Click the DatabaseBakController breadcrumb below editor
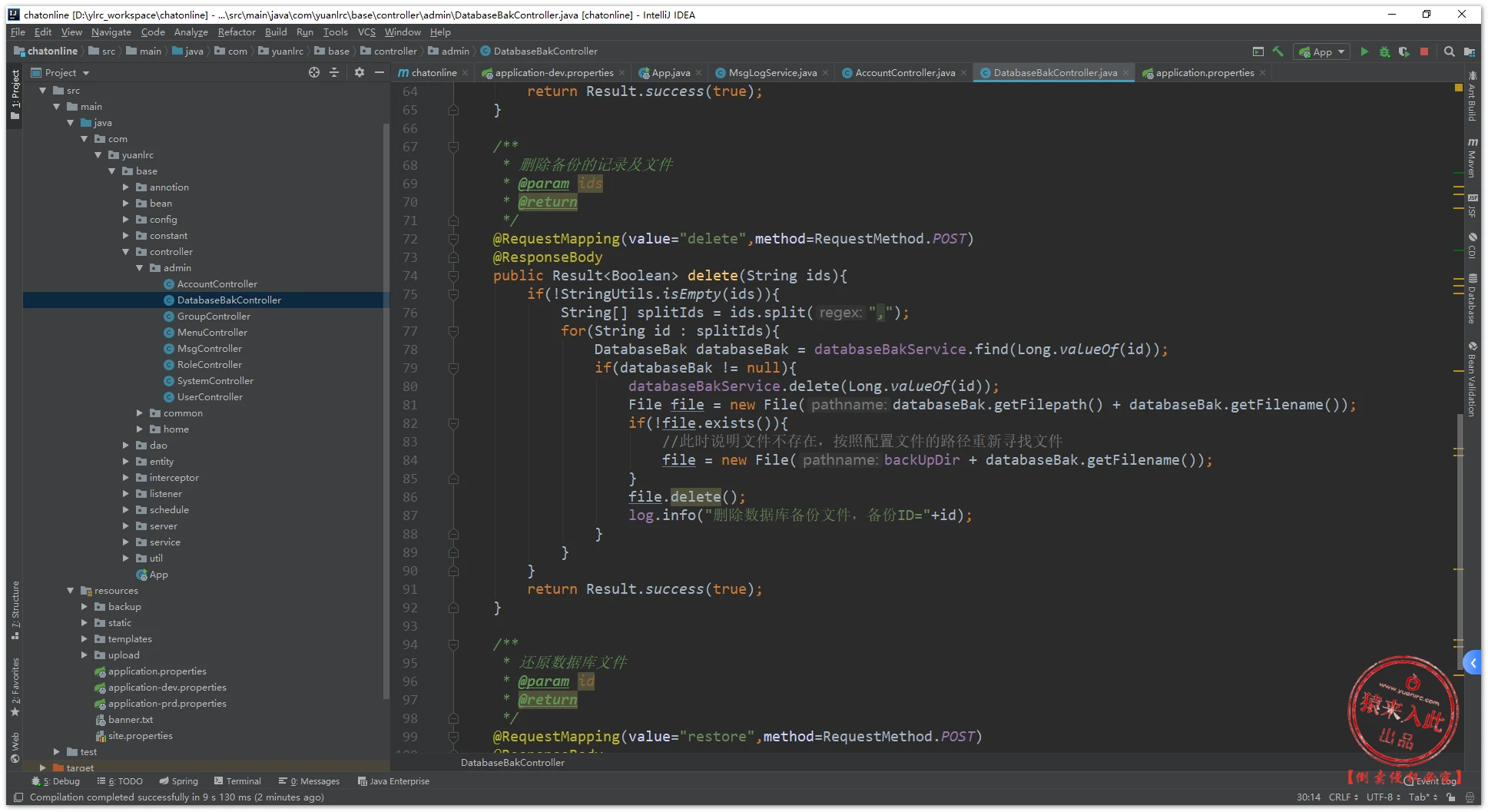The width and height of the screenshot is (1488, 812). (x=512, y=762)
